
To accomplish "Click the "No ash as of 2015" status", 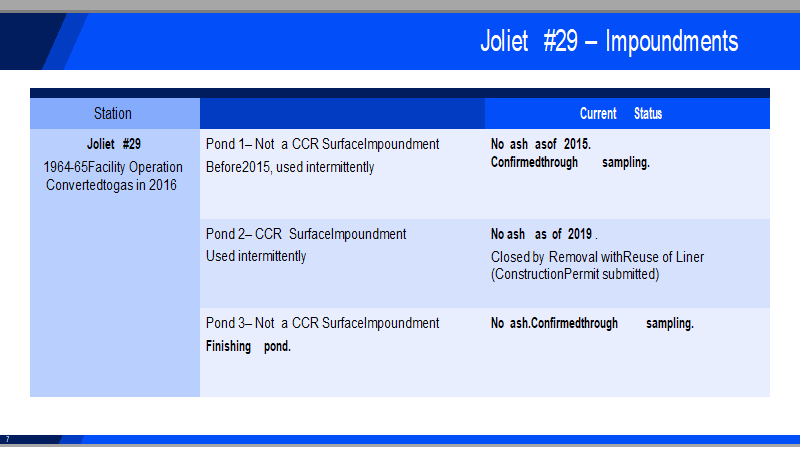I will [541, 144].
